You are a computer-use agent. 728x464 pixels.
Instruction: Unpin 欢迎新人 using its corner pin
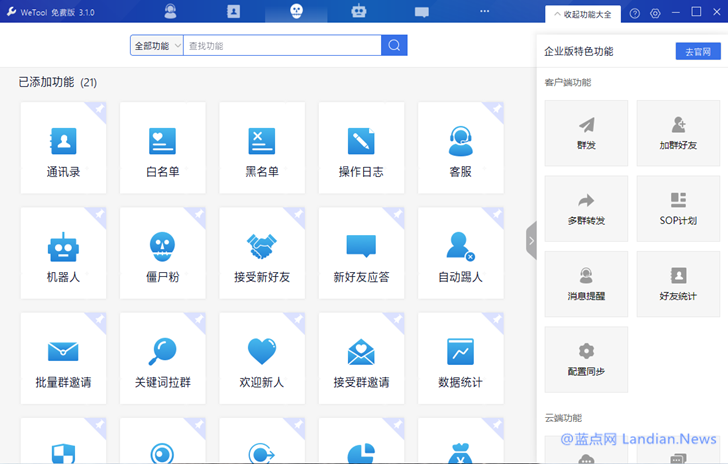tap(298, 319)
